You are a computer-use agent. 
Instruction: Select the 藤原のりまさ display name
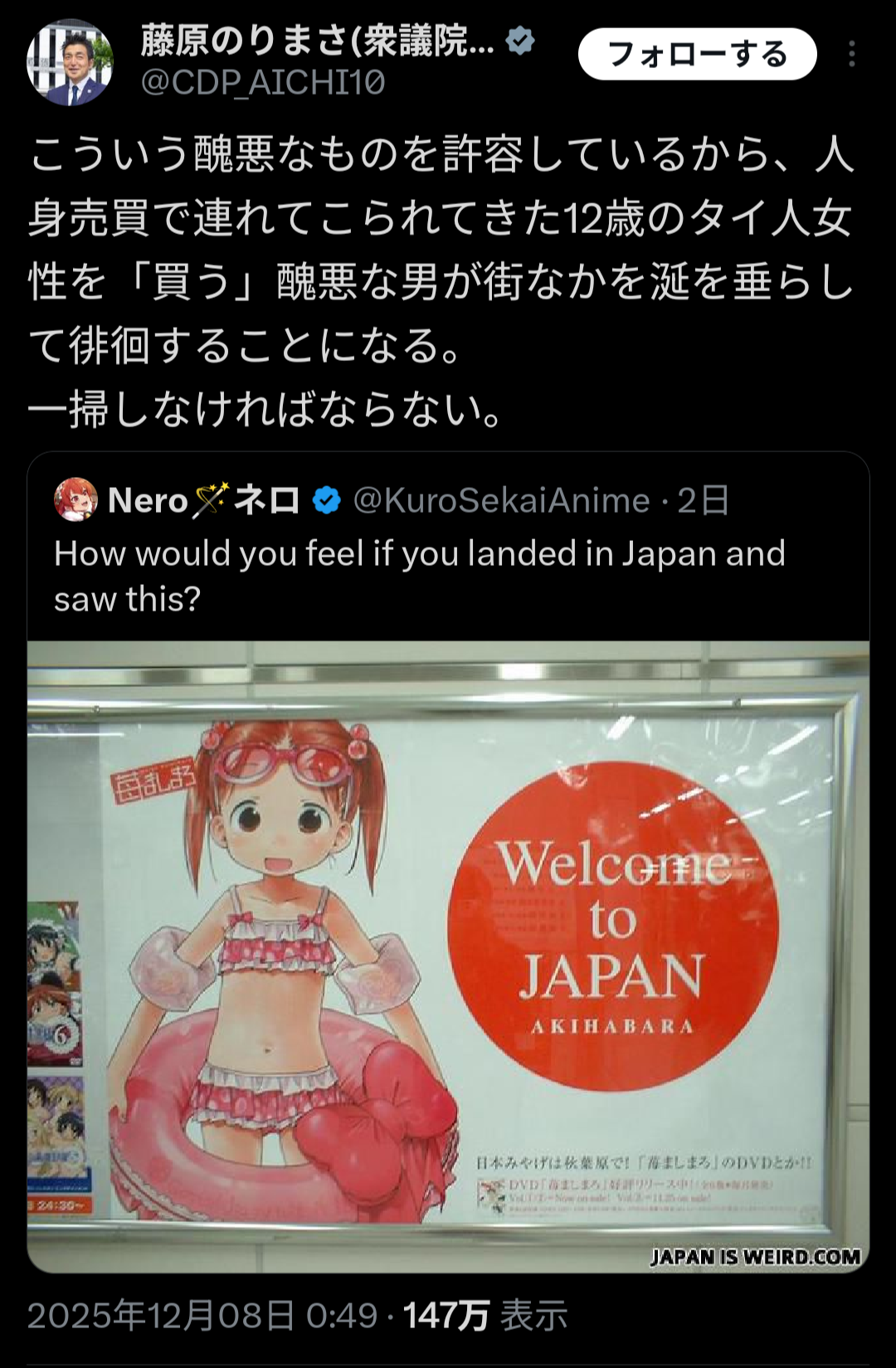[318, 41]
